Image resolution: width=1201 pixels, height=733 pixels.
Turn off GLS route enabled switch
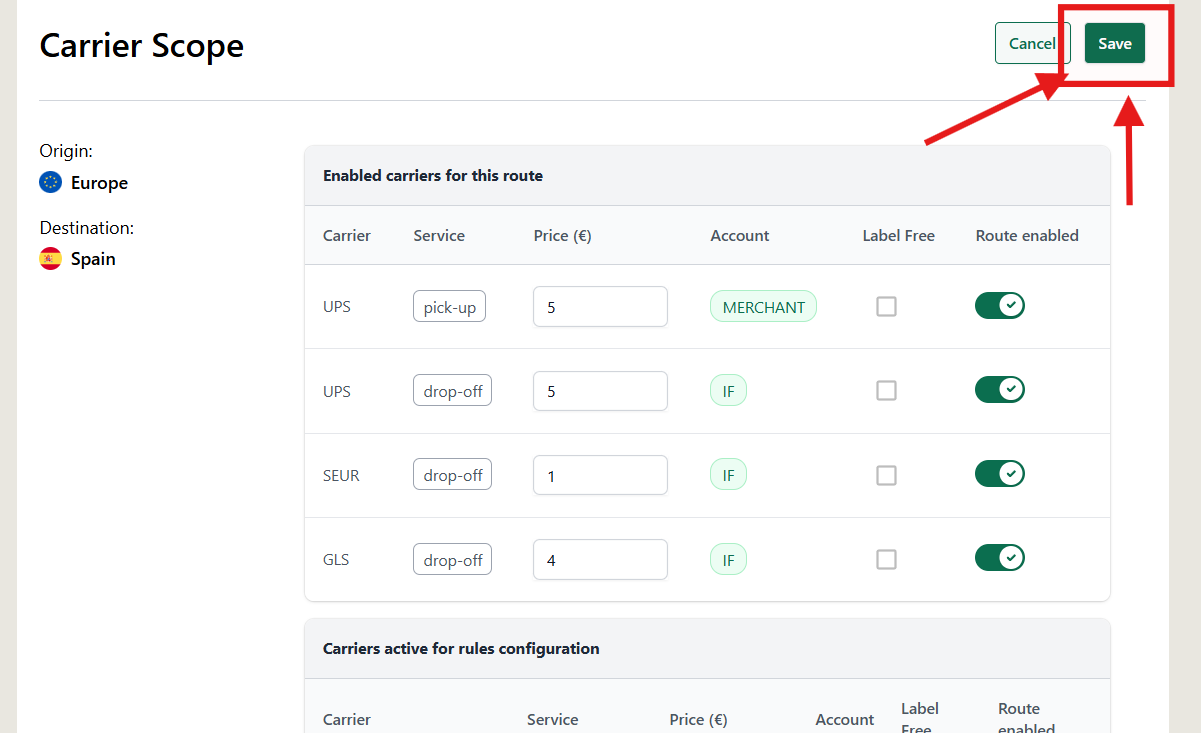tap(1000, 558)
